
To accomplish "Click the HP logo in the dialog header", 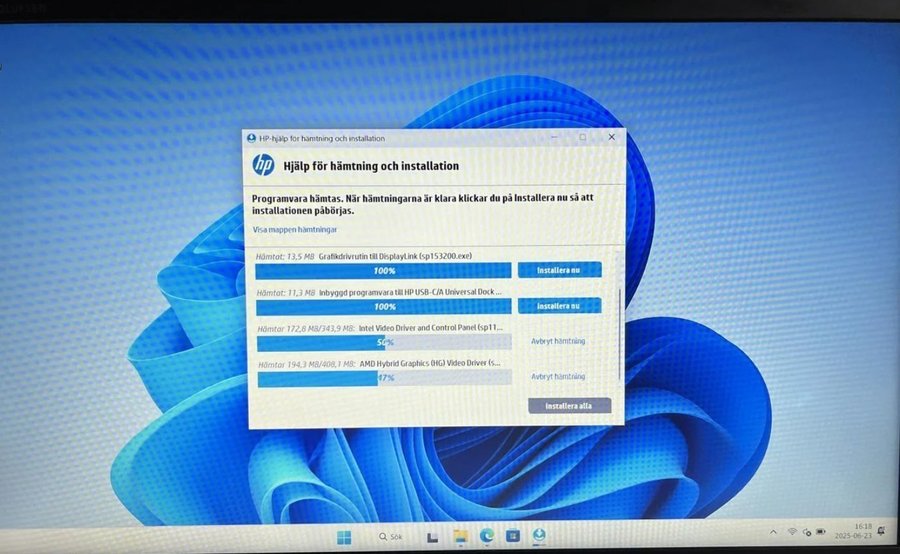I will coord(263,165).
